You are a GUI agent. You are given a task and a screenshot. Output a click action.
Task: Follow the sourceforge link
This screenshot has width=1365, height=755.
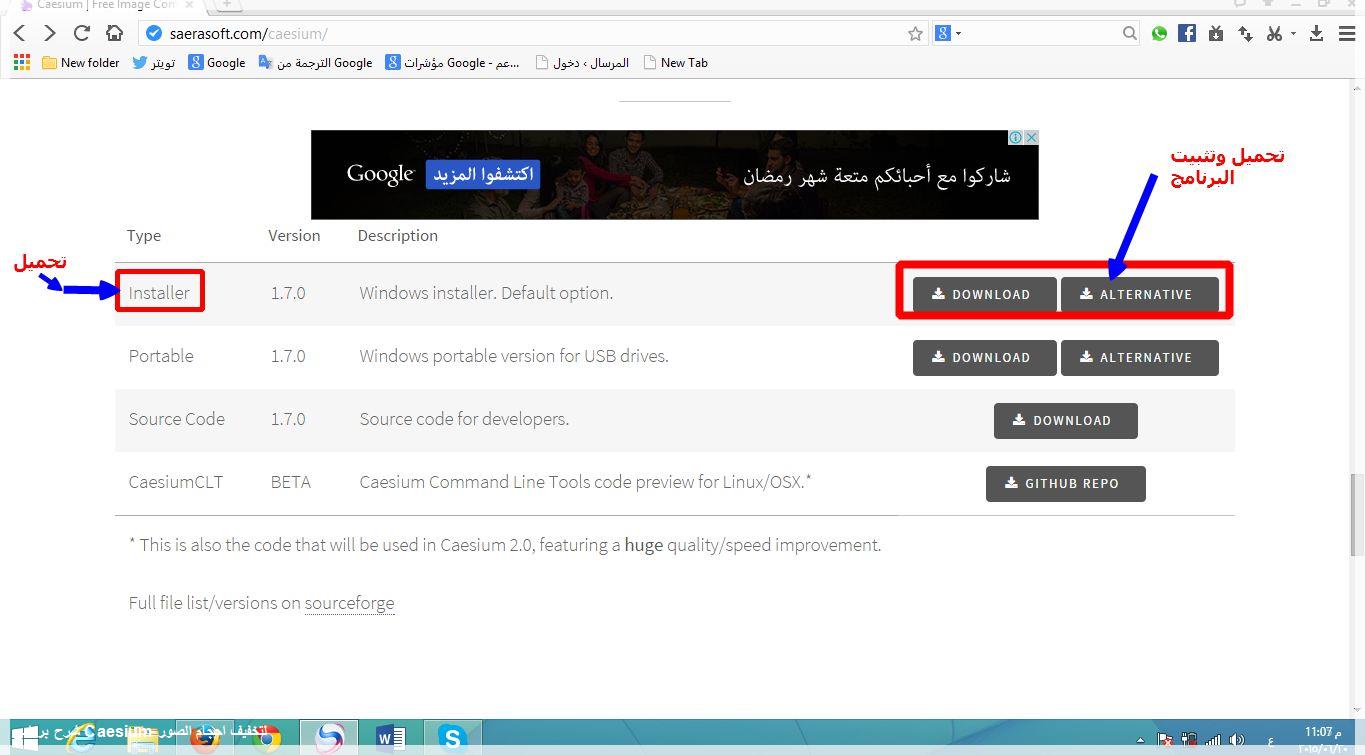click(x=349, y=603)
